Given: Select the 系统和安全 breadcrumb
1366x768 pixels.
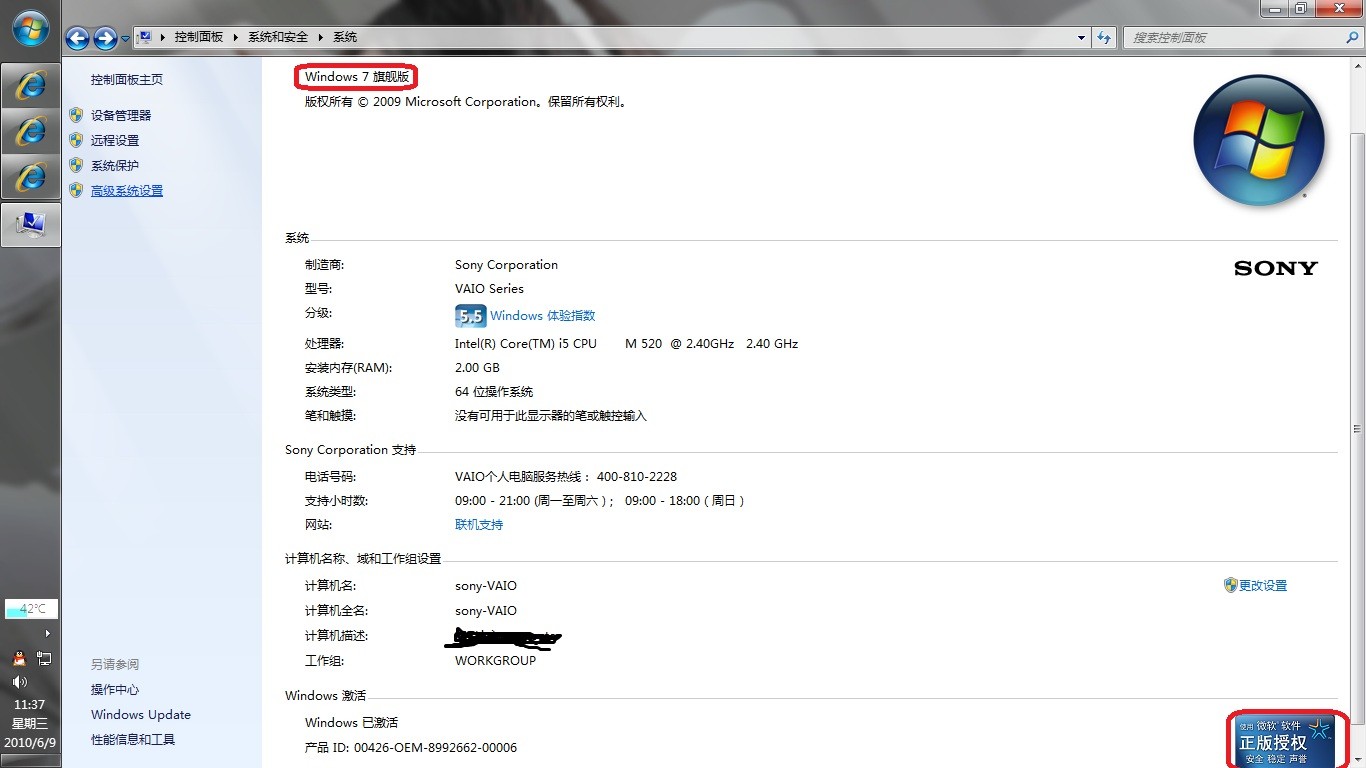Looking at the screenshot, I should [x=278, y=37].
